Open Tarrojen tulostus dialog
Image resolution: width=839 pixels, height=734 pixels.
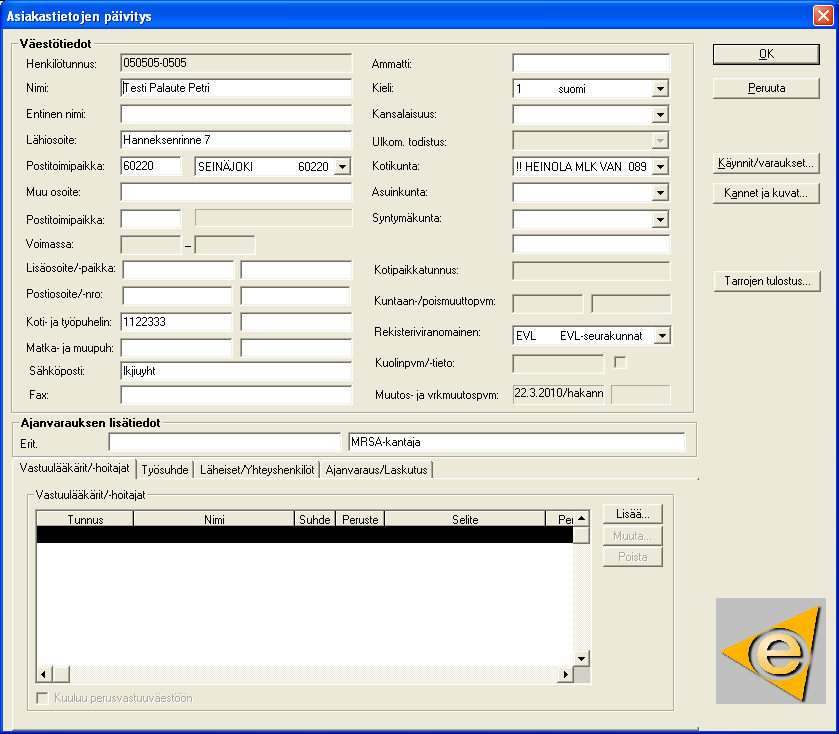coord(767,281)
